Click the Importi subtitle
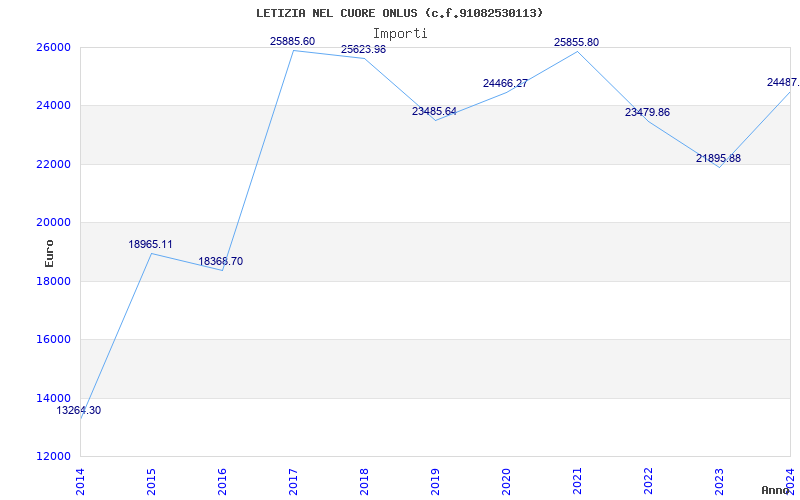The width and height of the screenshot is (800, 500). (x=399, y=34)
